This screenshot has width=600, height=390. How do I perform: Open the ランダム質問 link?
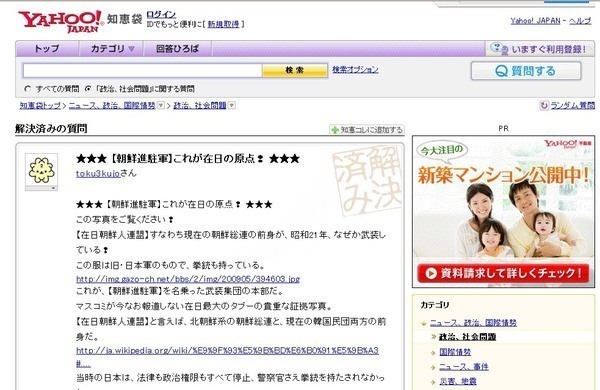(x=572, y=105)
